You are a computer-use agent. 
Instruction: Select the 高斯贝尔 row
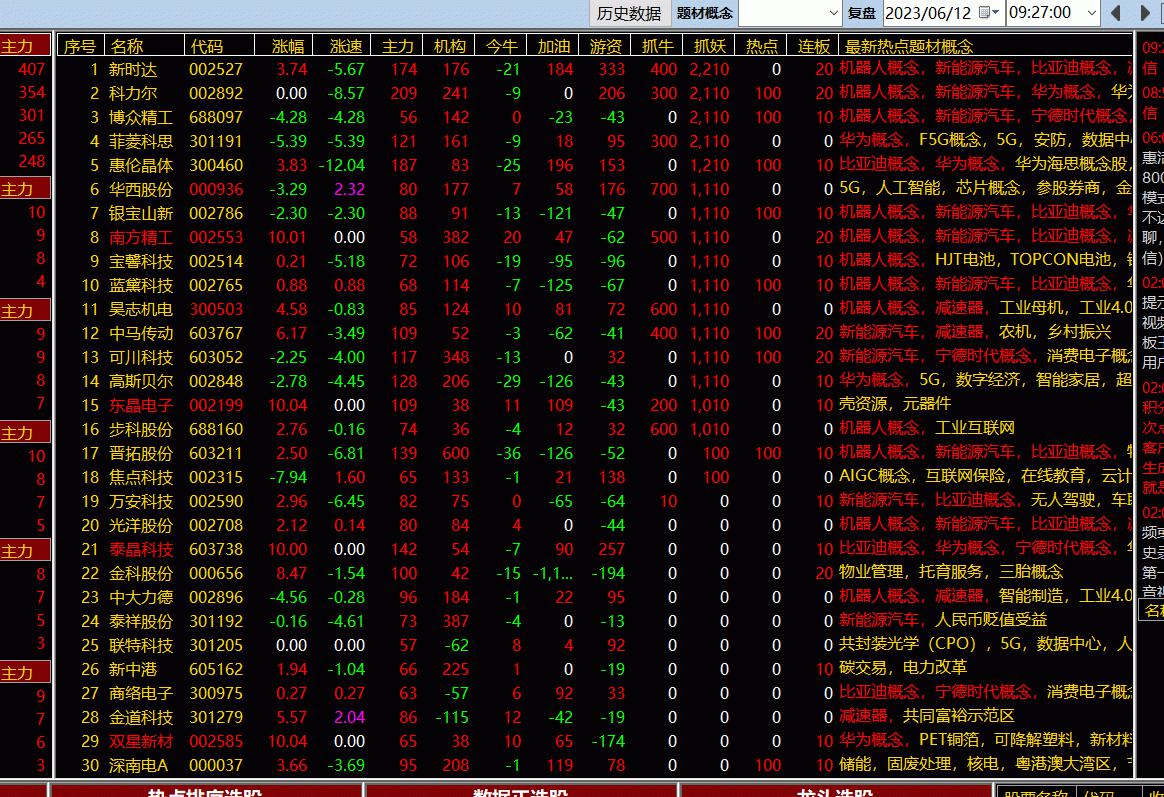tap(595, 381)
